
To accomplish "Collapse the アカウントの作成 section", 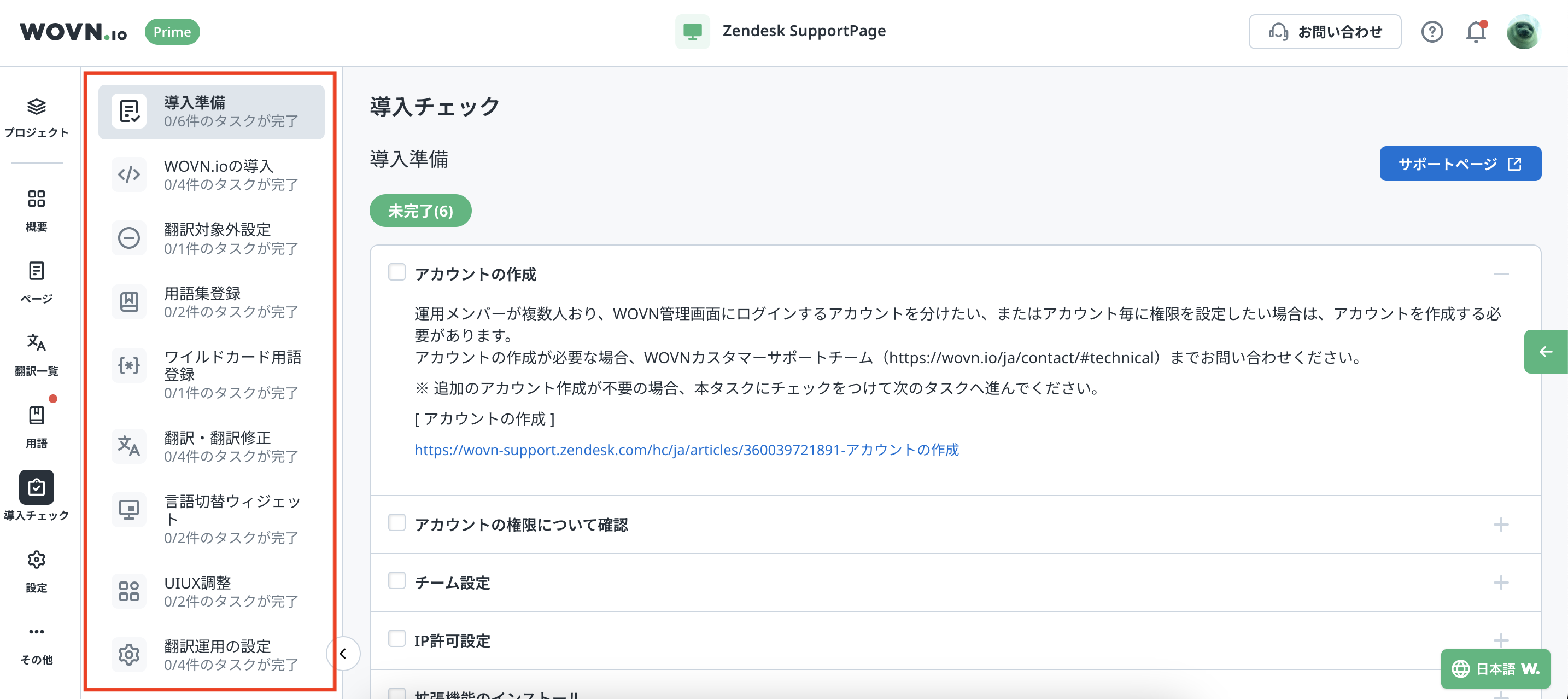I will click(x=1500, y=274).
